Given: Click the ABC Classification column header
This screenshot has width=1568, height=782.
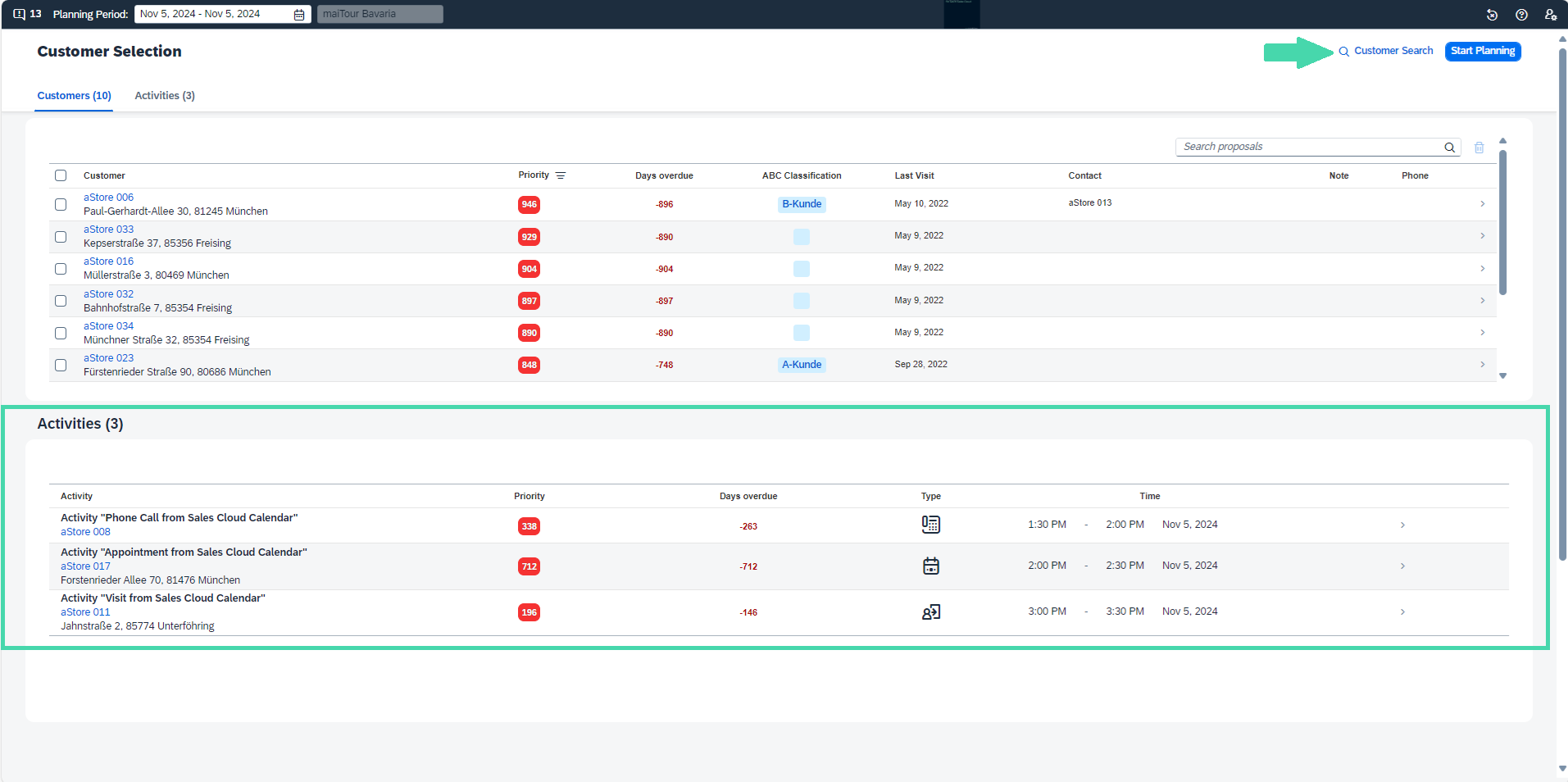Looking at the screenshot, I should click(x=802, y=175).
